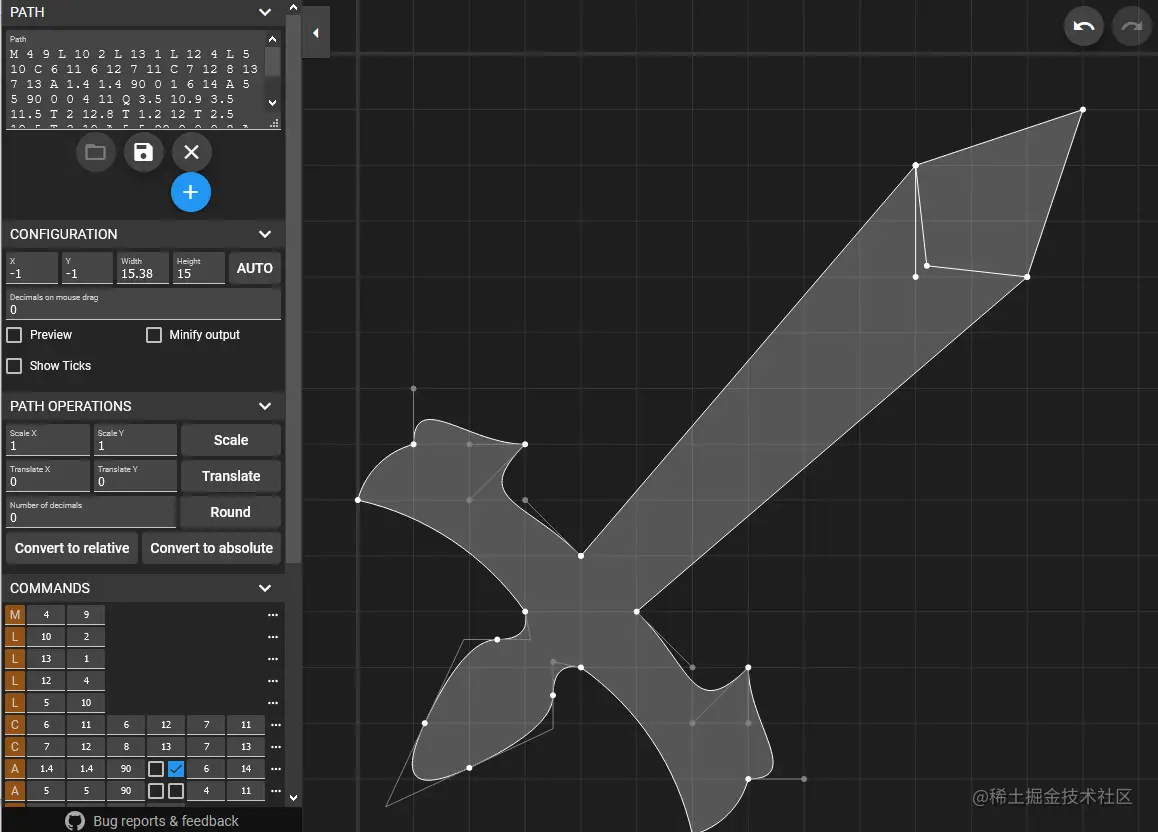Toggle large-arc flag on A 1.4 row
The width and height of the screenshot is (1158, 832).
click(156, 769)
